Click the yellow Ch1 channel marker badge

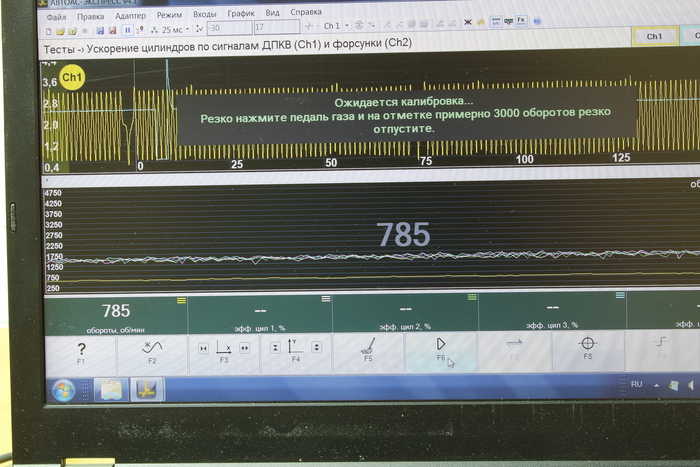pos(72,76)
